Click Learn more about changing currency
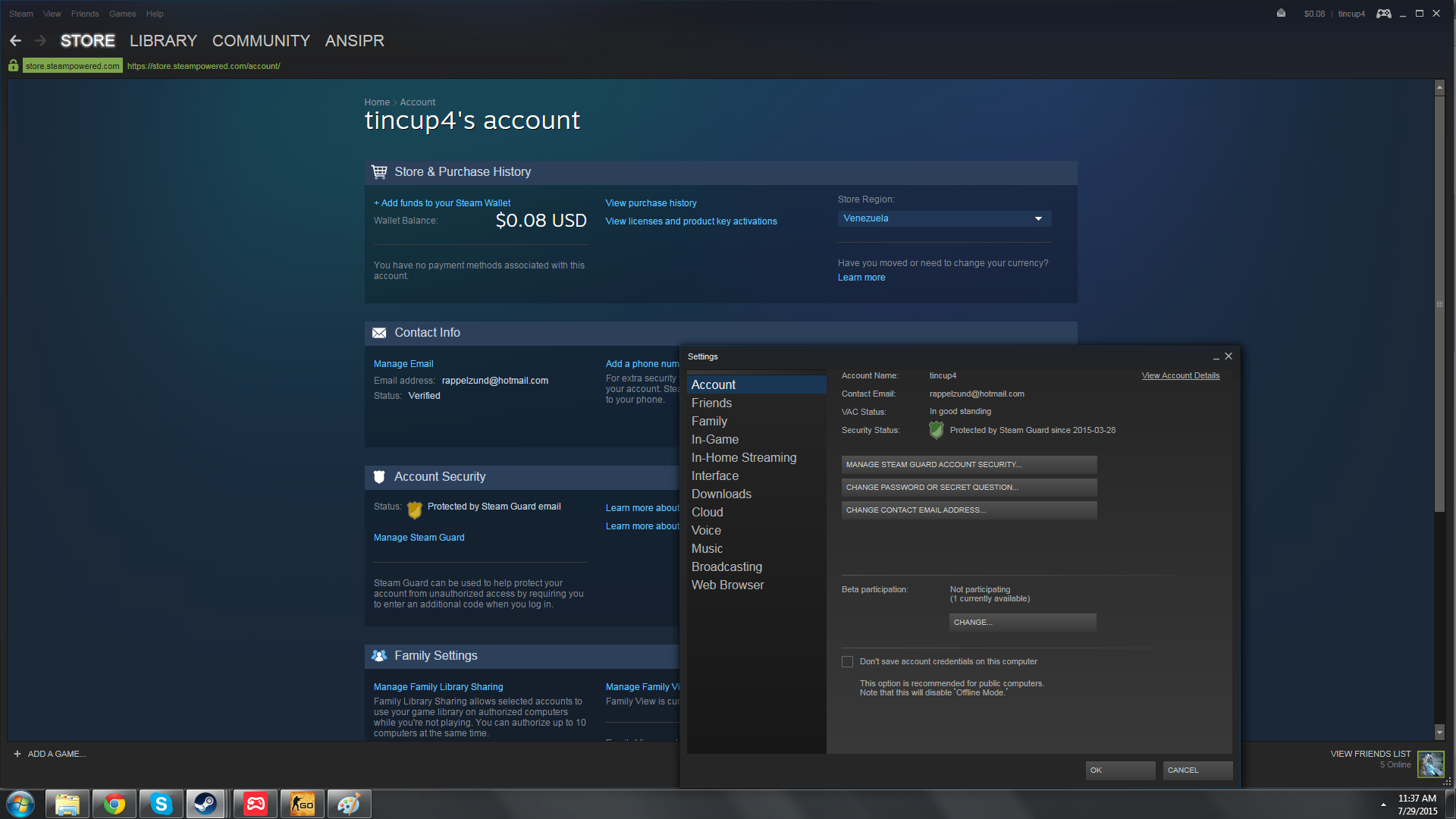Screen dimensions: 1456x819 [x=861, y=278]
